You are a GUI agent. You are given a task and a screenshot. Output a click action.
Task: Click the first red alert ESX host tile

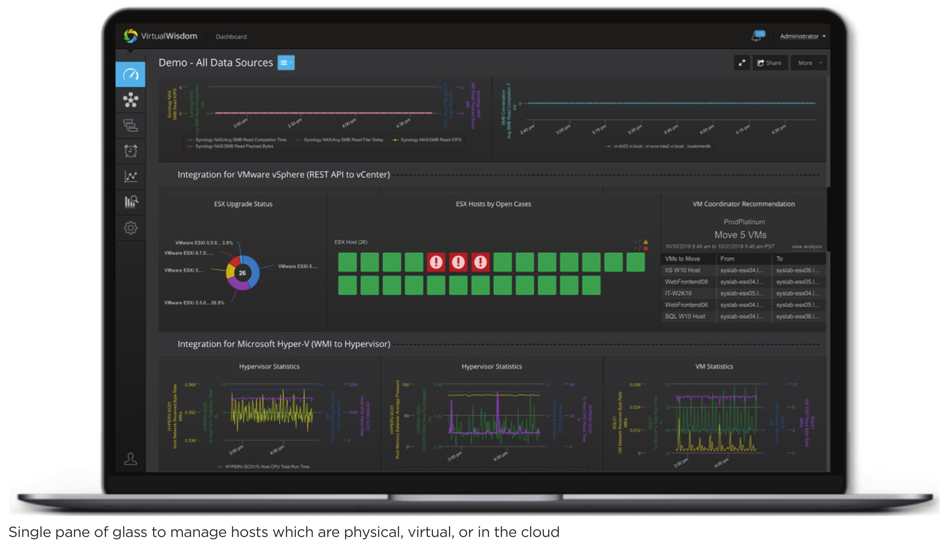click(436, 262)
